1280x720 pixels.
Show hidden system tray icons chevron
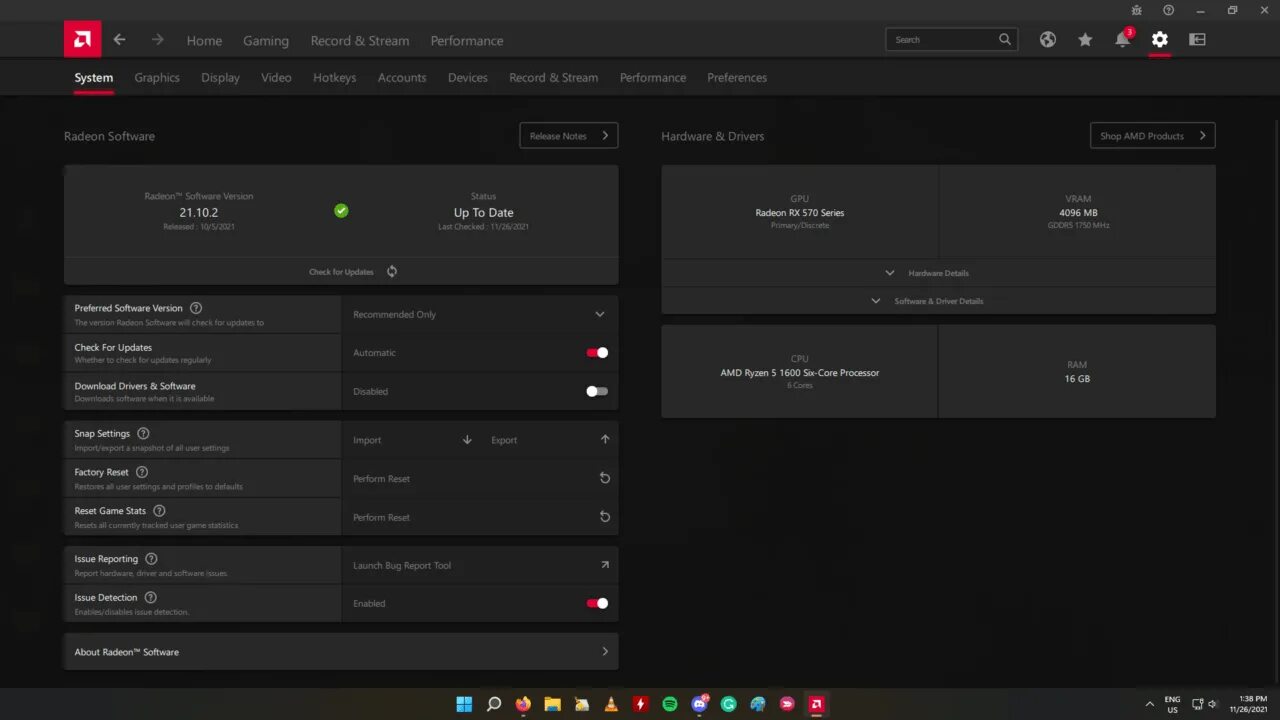click(1150, 704)
